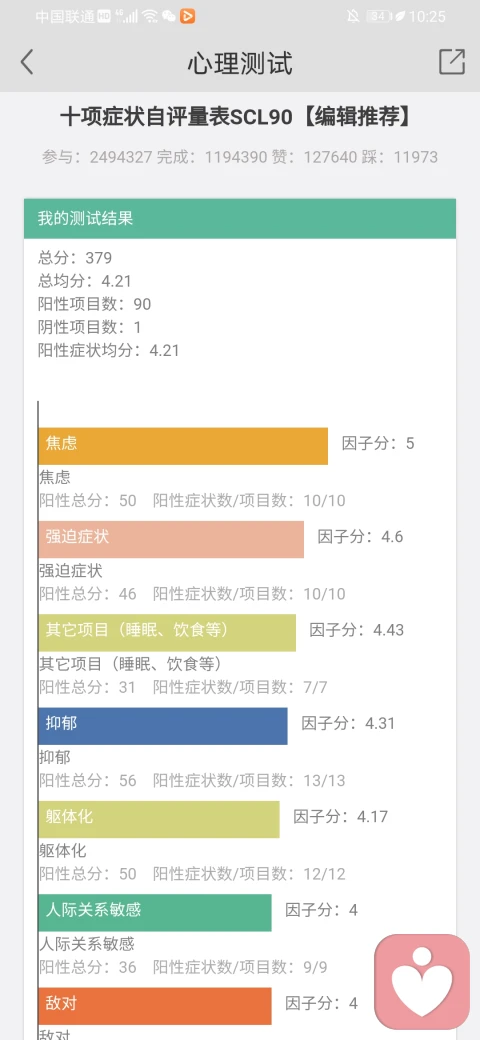This screenshot has width=480, height=1040.
Task: Tap the 踩：11973 dislike count
Action: [x=399, y=157]
